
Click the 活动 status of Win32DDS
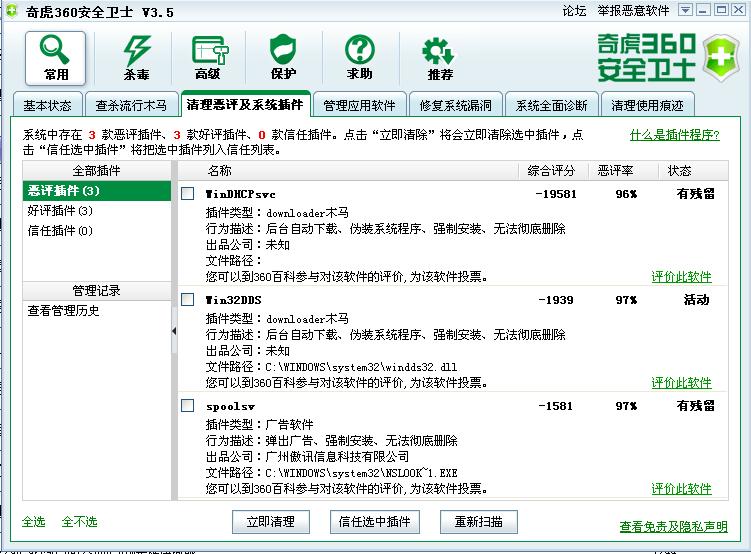(x=696, y=300)
